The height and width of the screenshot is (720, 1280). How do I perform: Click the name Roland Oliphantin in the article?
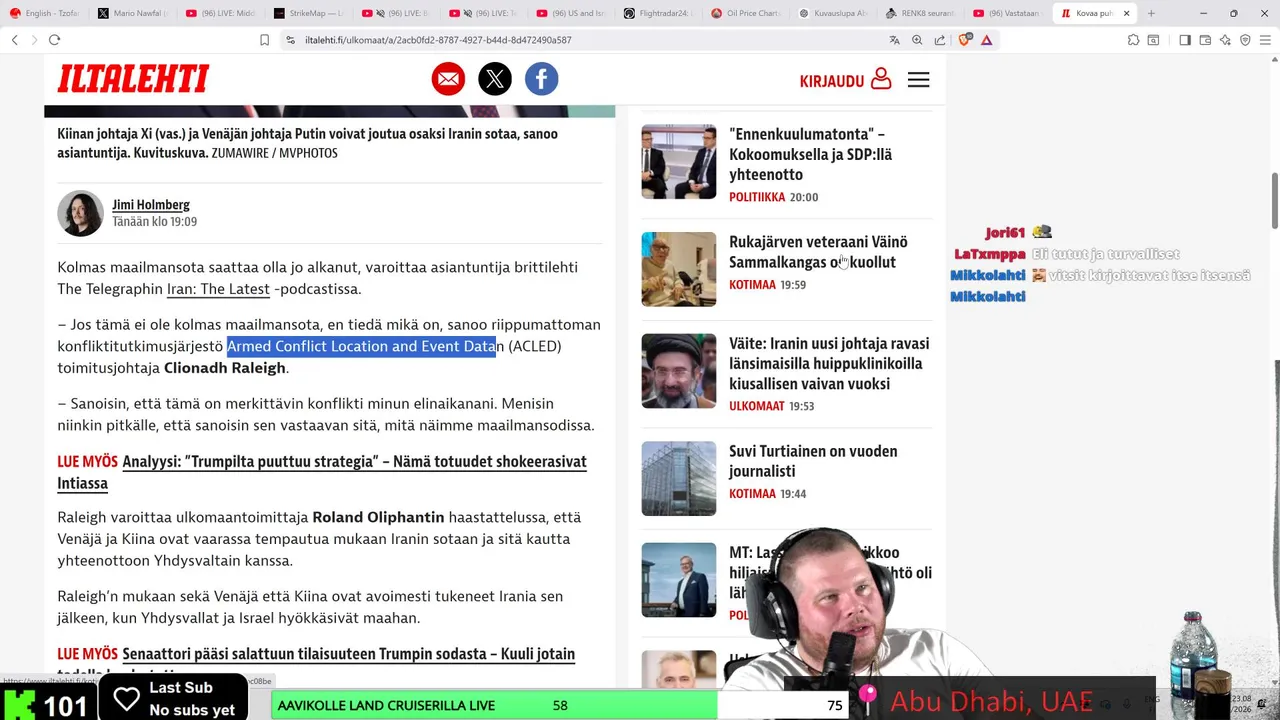click(x=378, y=517)
